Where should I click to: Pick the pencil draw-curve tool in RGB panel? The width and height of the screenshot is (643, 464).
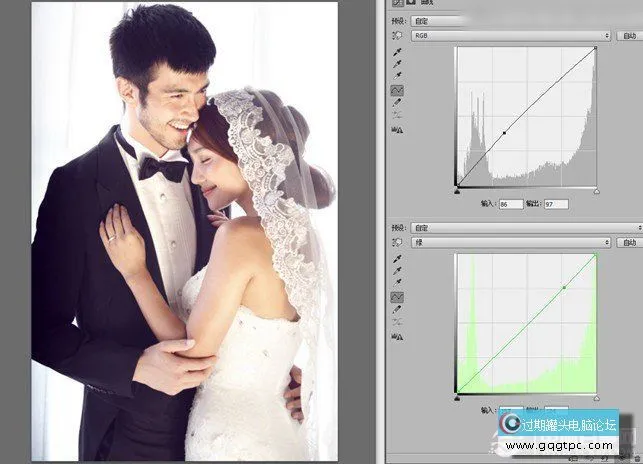point(397,102)
